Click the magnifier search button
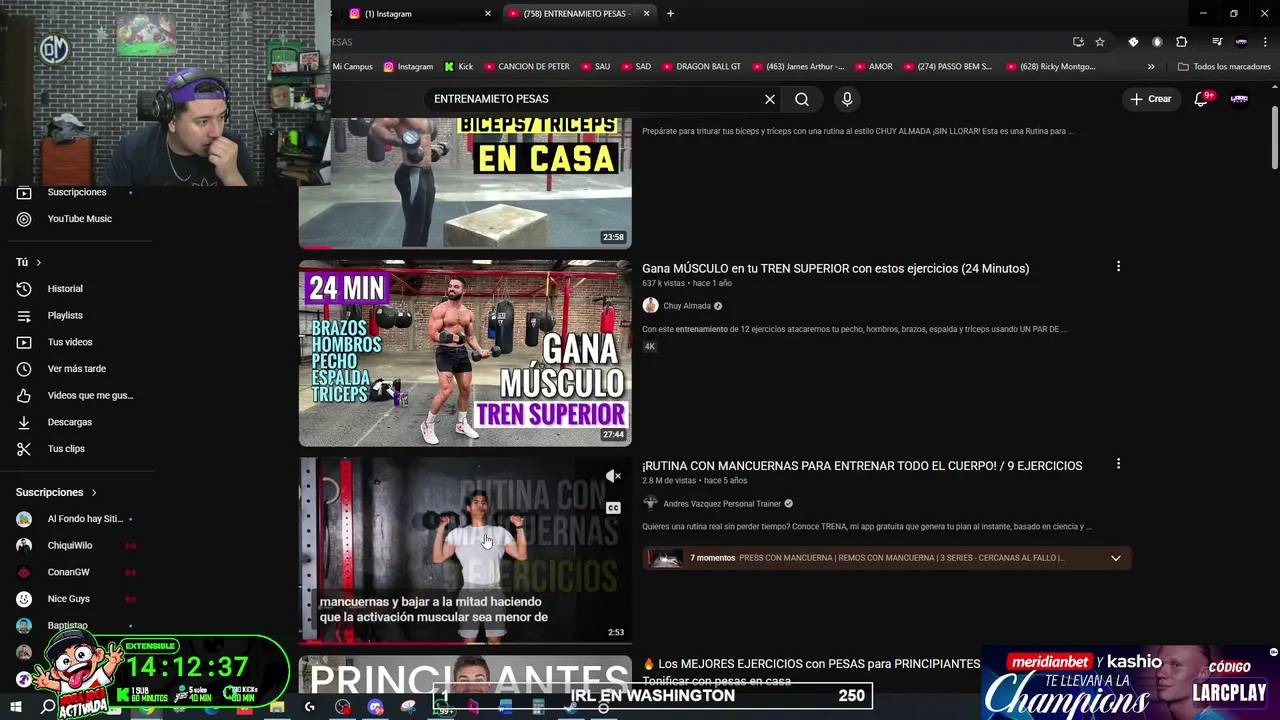 (802, 99)
